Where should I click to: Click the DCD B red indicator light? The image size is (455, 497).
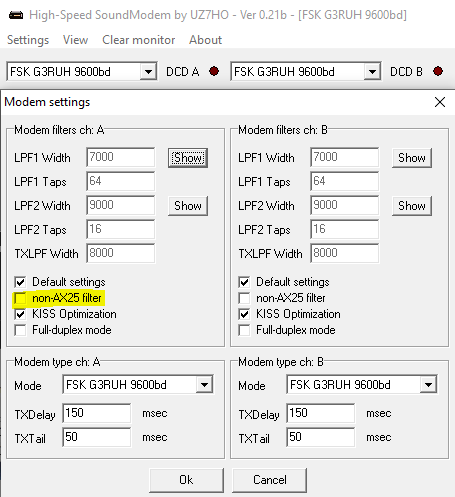438,71
